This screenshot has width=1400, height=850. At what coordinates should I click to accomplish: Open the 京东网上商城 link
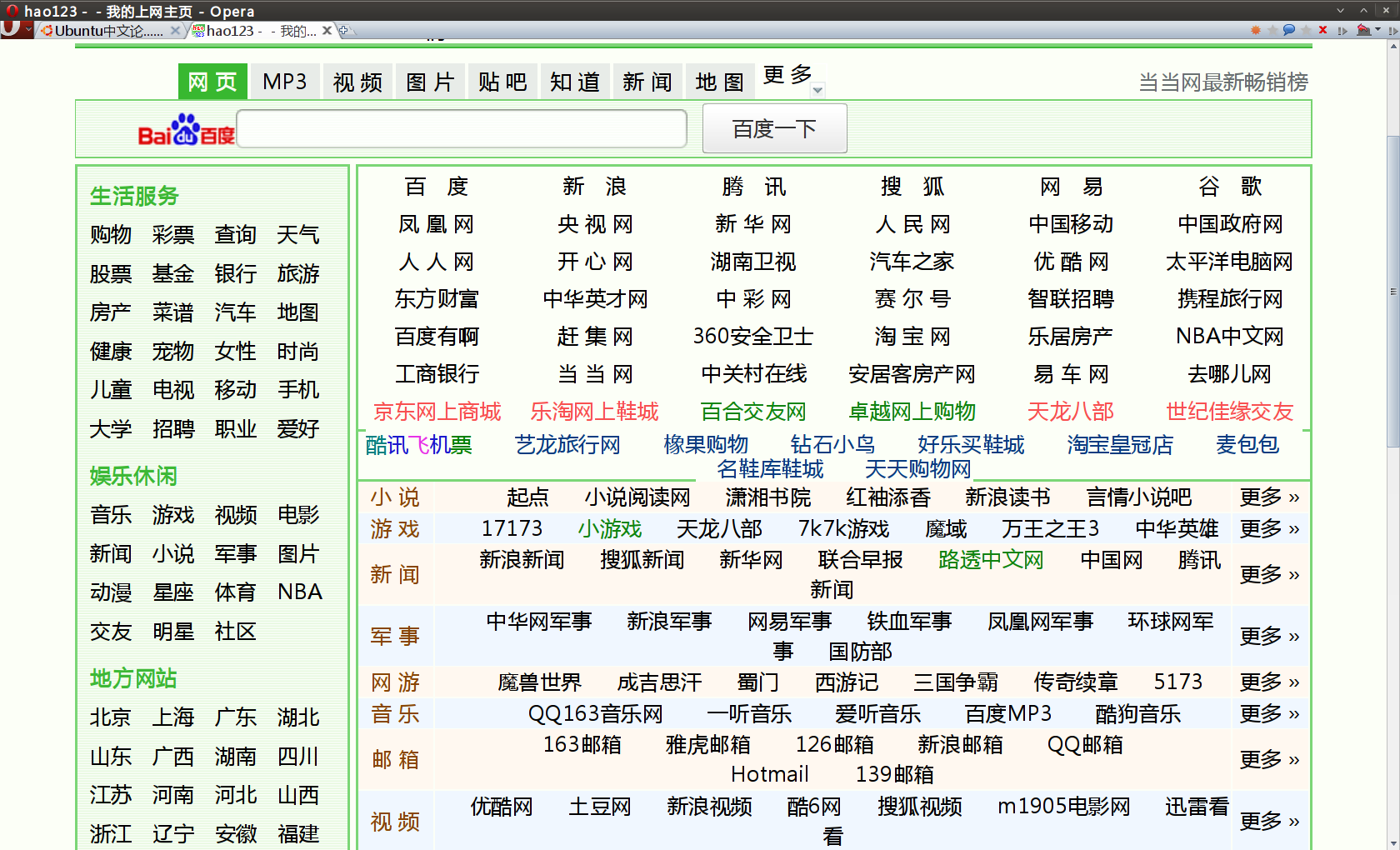(437, 411)
